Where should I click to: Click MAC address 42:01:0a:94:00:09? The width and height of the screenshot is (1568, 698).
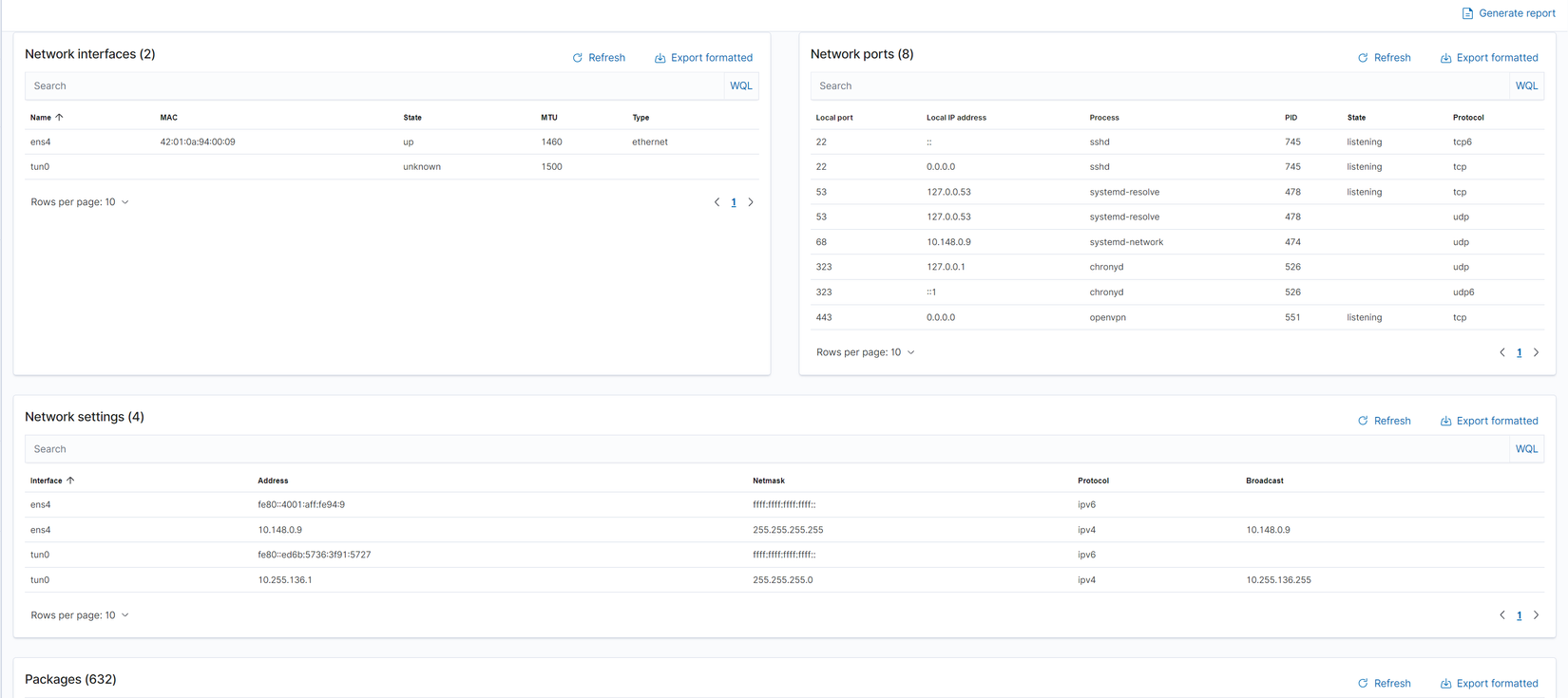point(198,142)
